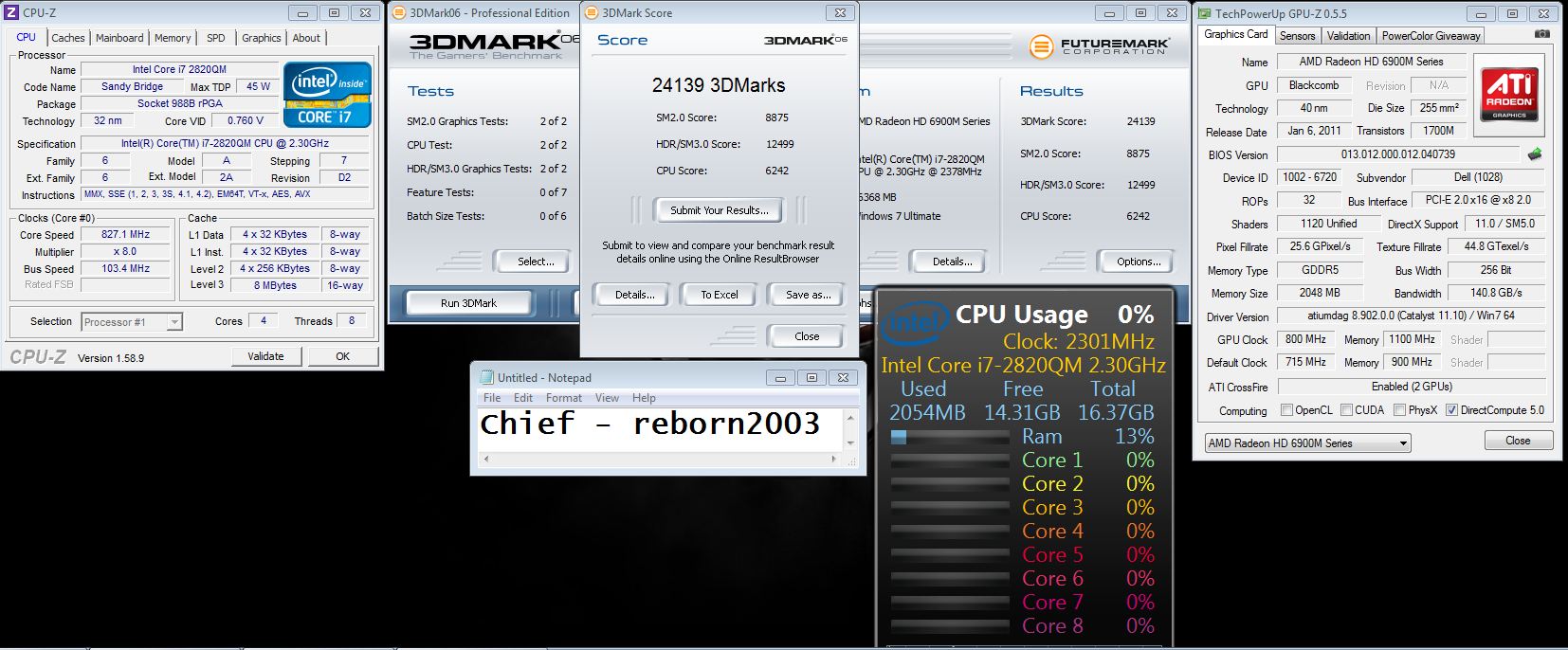The height and width of the screenshot is (650, 1568).
Task: Click the OK button in CPU-Z
Action: (x=343, y=356)
